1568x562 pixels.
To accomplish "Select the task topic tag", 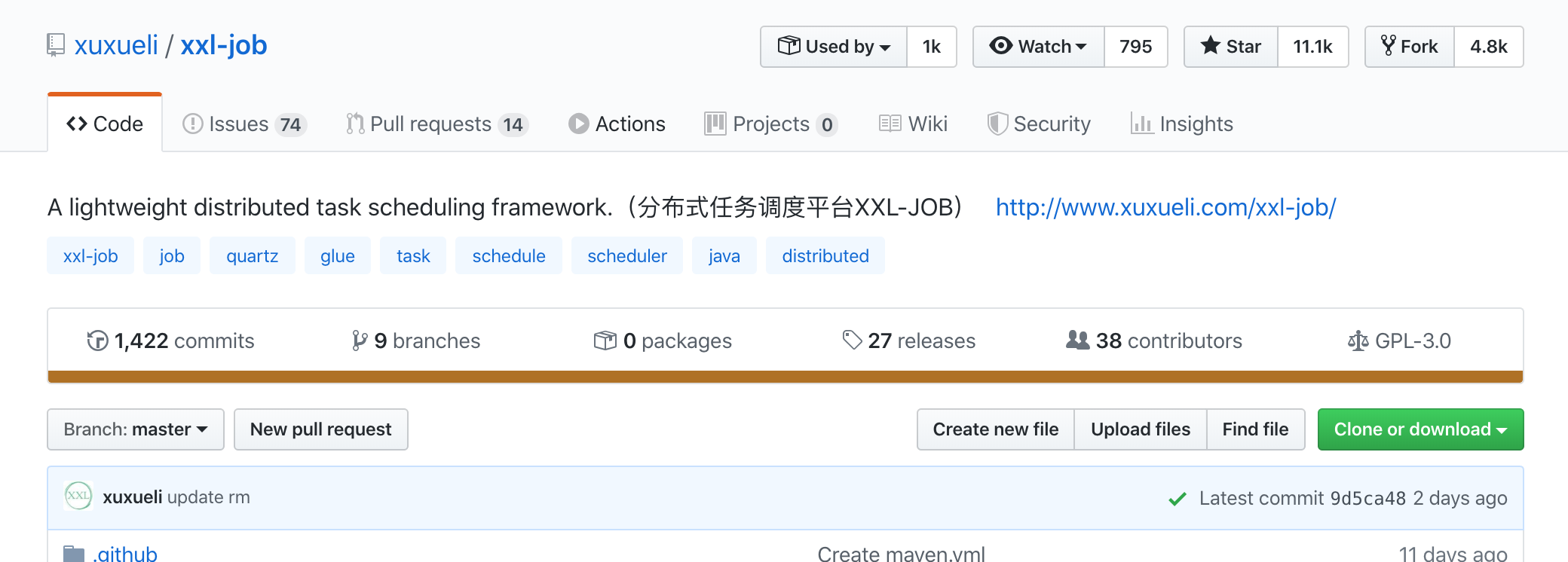I will click(x=413, y=255).
